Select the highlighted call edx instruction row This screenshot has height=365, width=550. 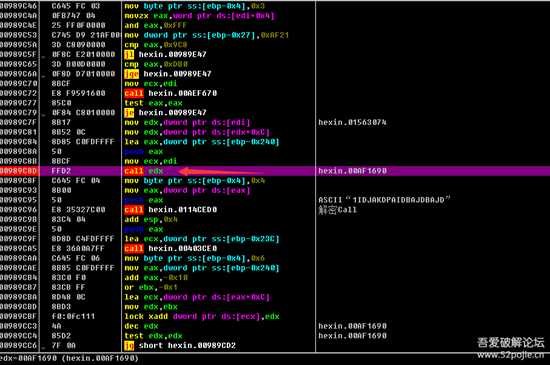pyautogui.click(x=275, y=171)
